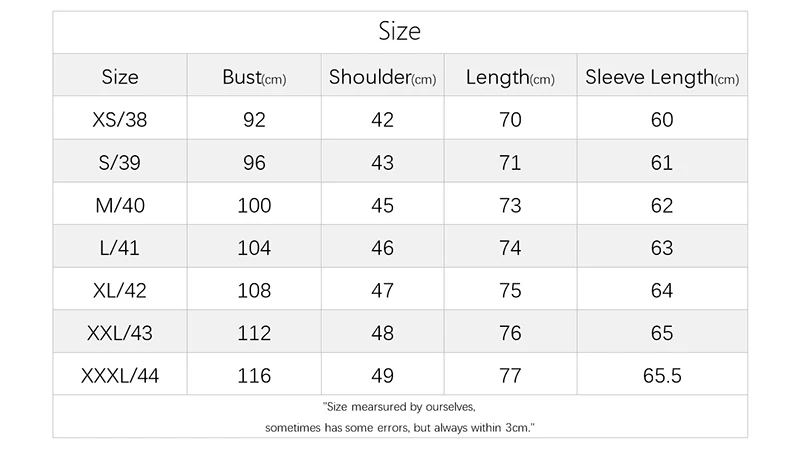Click the XXL/43 size cell
Image resolution: width=800 pixels, height=470 pixels.
click(120, 333)
